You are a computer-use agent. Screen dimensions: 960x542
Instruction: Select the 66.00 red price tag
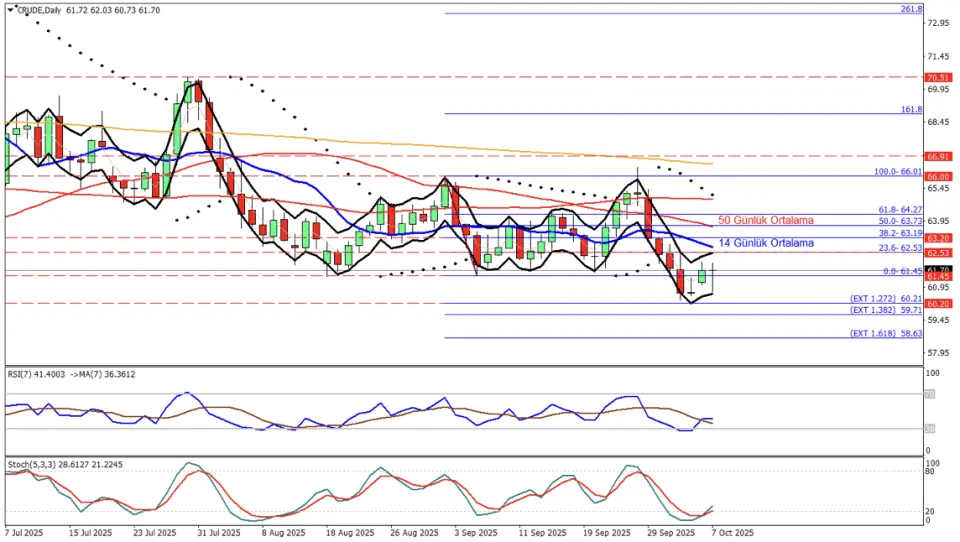937,176
